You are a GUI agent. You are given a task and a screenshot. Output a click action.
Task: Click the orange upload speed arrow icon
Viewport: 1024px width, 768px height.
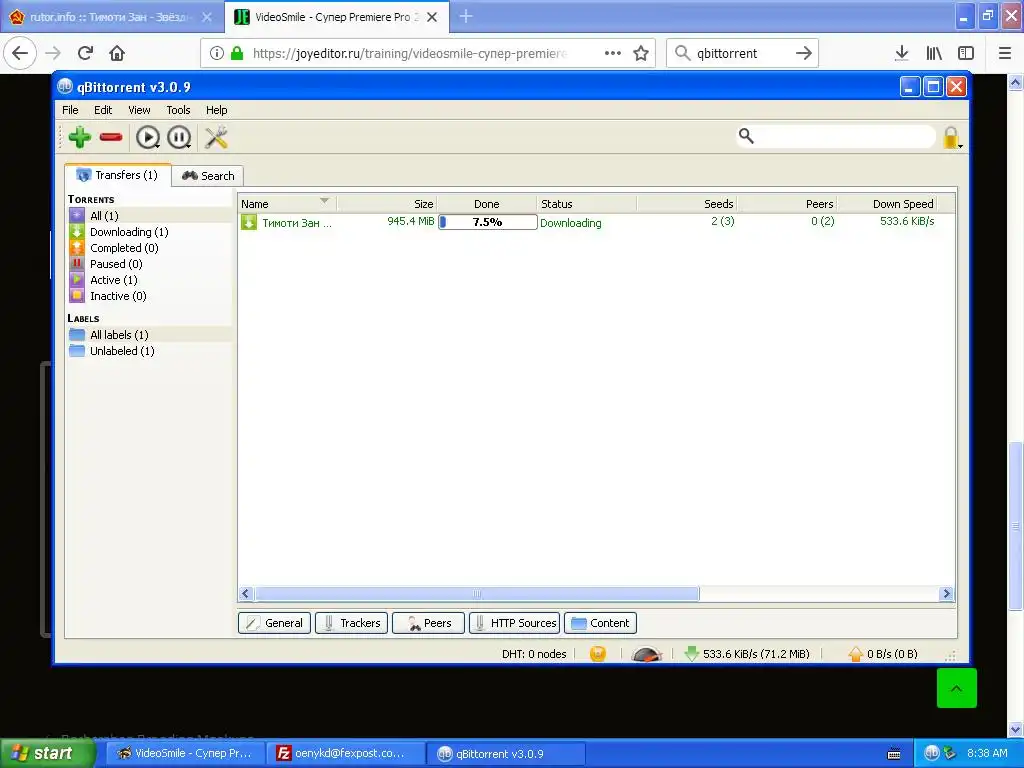point(856,654)
